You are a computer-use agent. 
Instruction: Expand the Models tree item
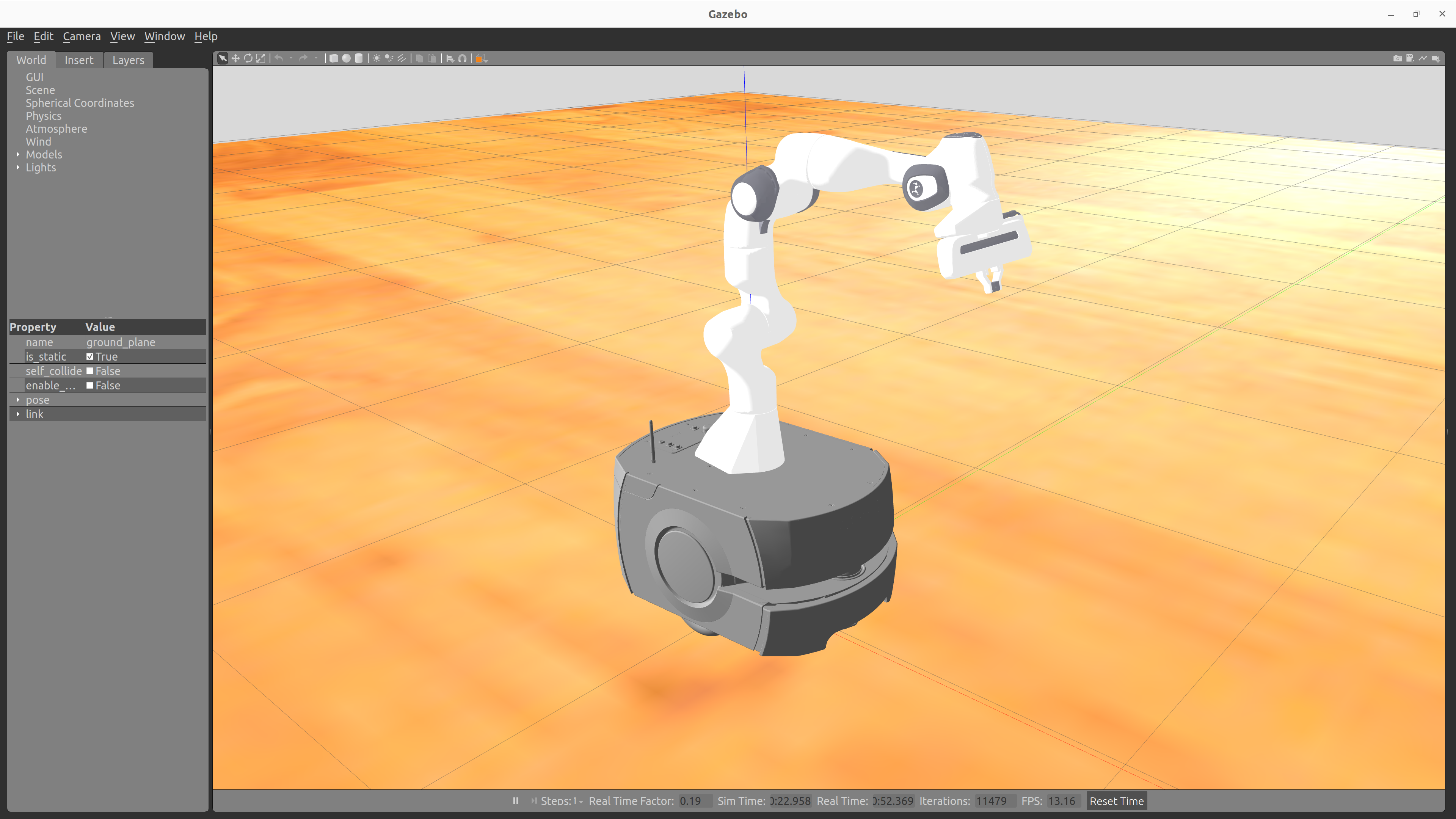[18, 154]
